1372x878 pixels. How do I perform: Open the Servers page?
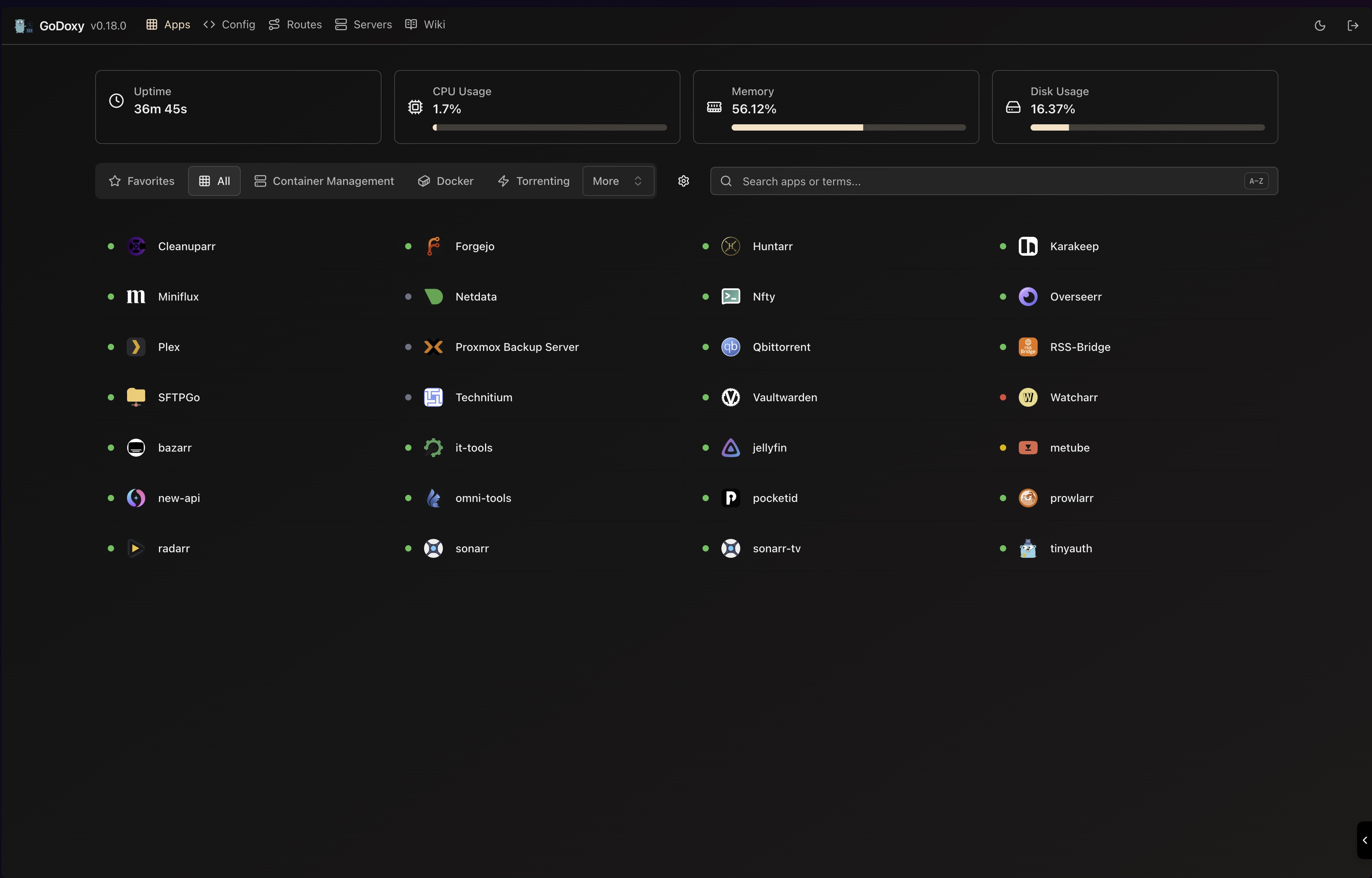[363, 24]
